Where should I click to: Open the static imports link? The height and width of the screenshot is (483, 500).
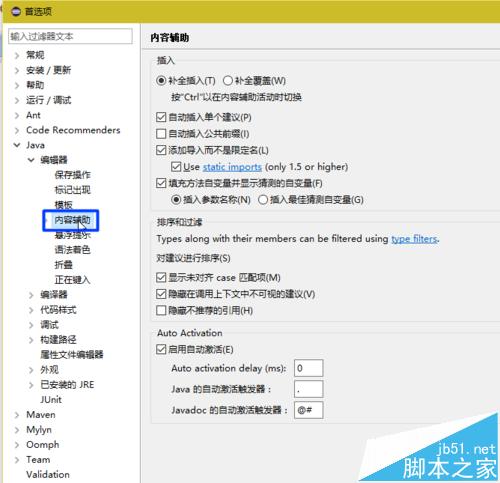232,167
